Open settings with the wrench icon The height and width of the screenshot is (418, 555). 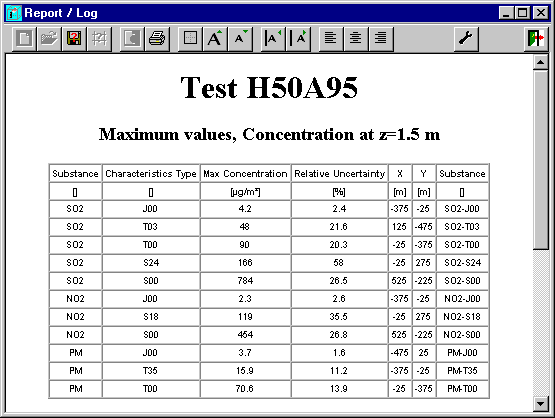[x=466, y=39]
